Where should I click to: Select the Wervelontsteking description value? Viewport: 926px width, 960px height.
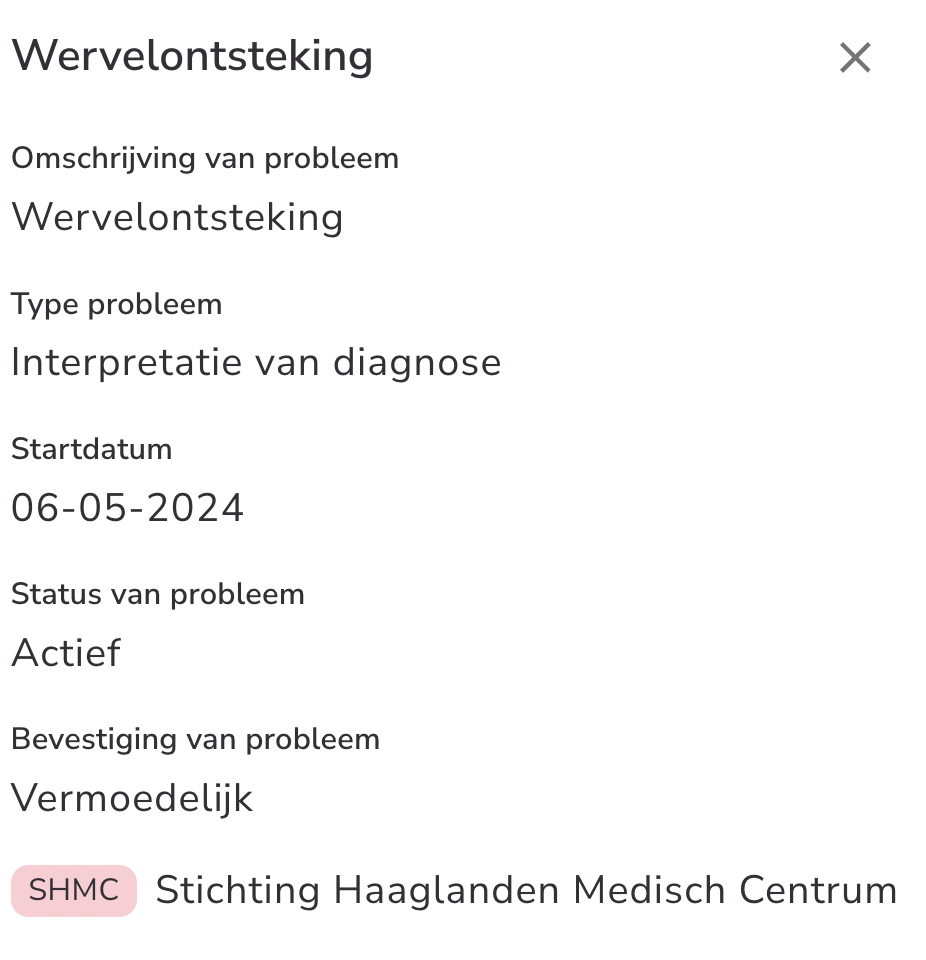coord(177,217)
